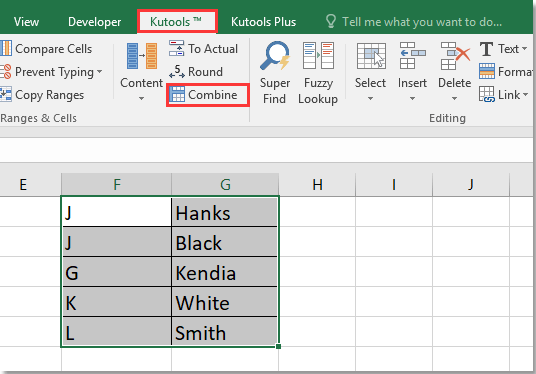Expand the Select dropdown arrow
This screenshot has width=536, height=374.
tap(370, 99)
